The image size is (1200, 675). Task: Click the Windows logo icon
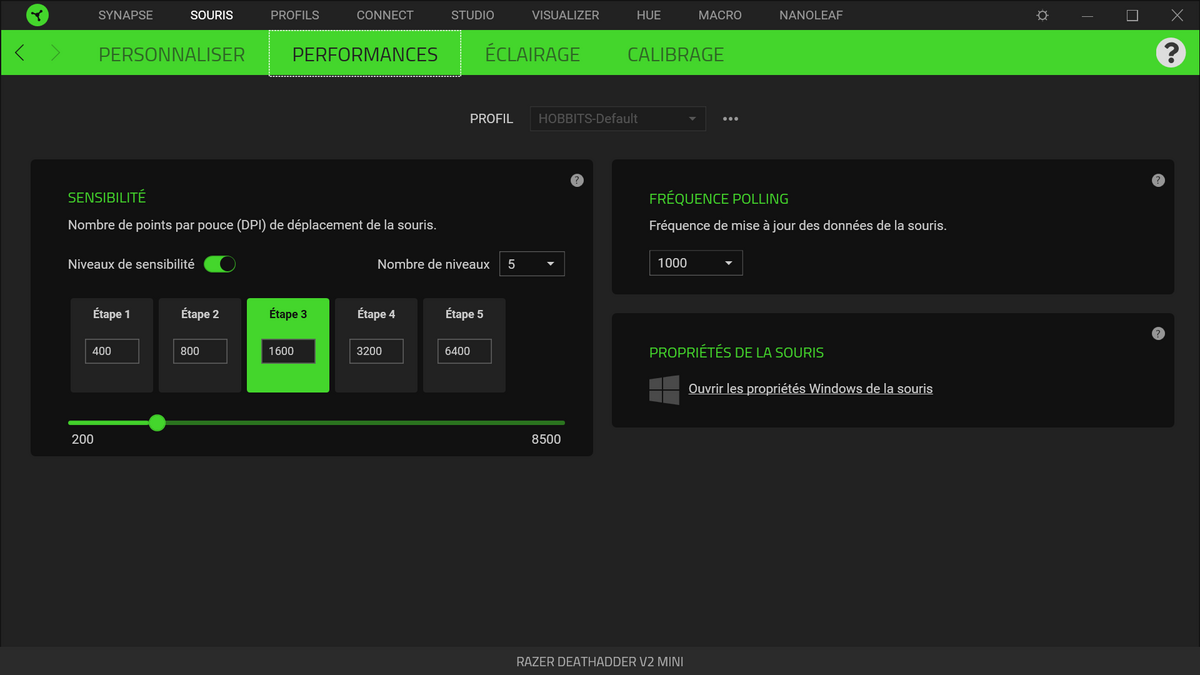click(x=664, y=390)
